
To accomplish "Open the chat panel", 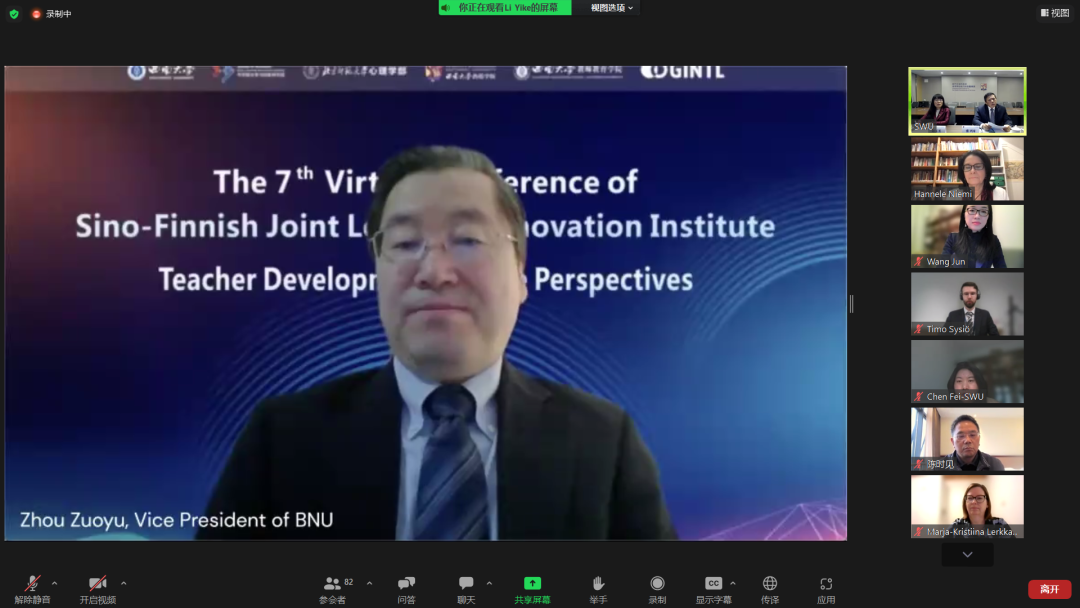I will 466,584.
